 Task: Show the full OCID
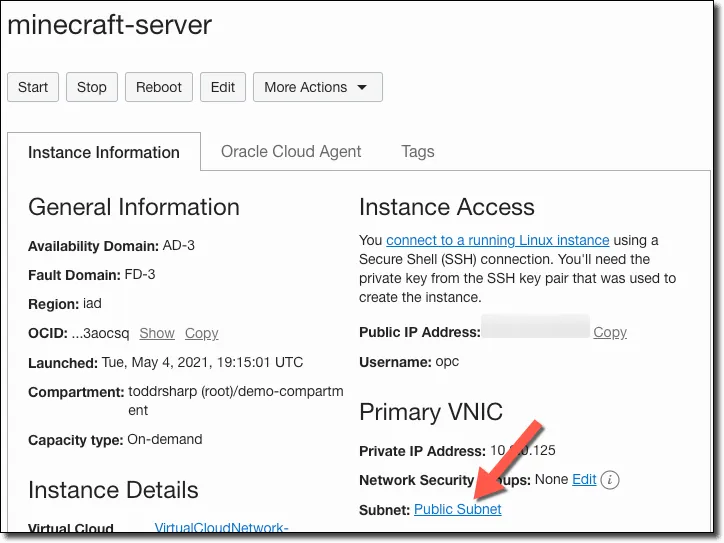157,333
